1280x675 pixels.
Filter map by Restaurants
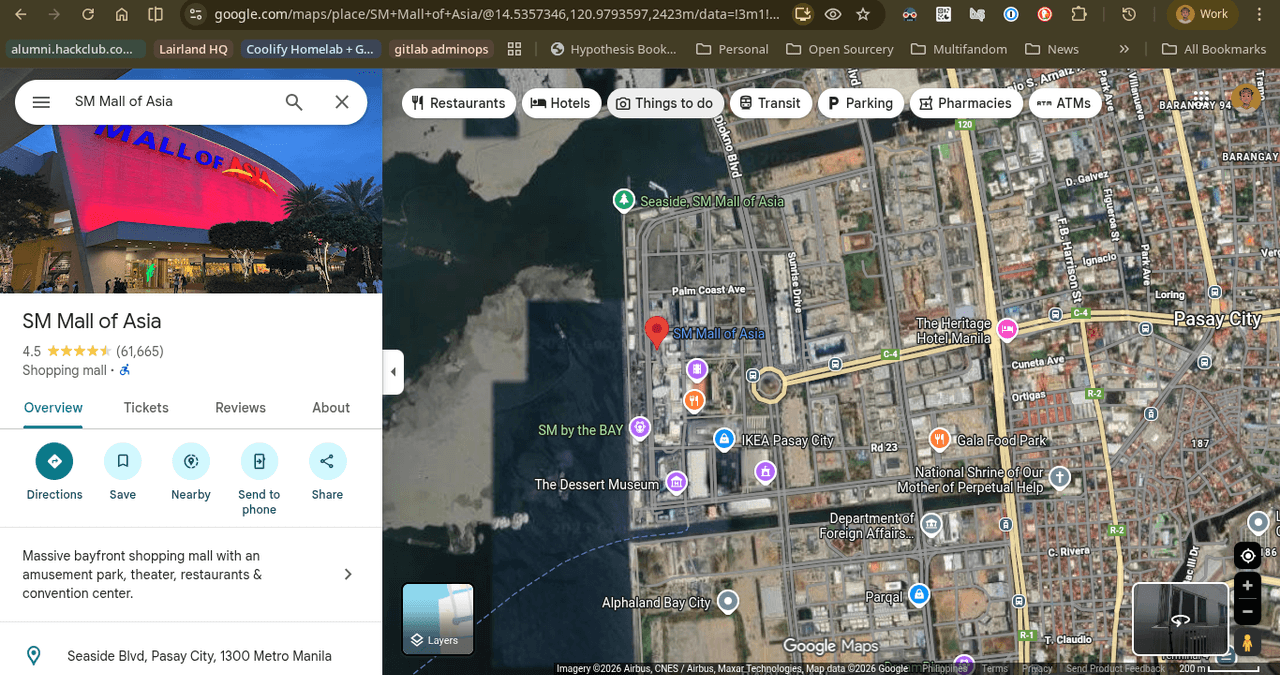459,103
